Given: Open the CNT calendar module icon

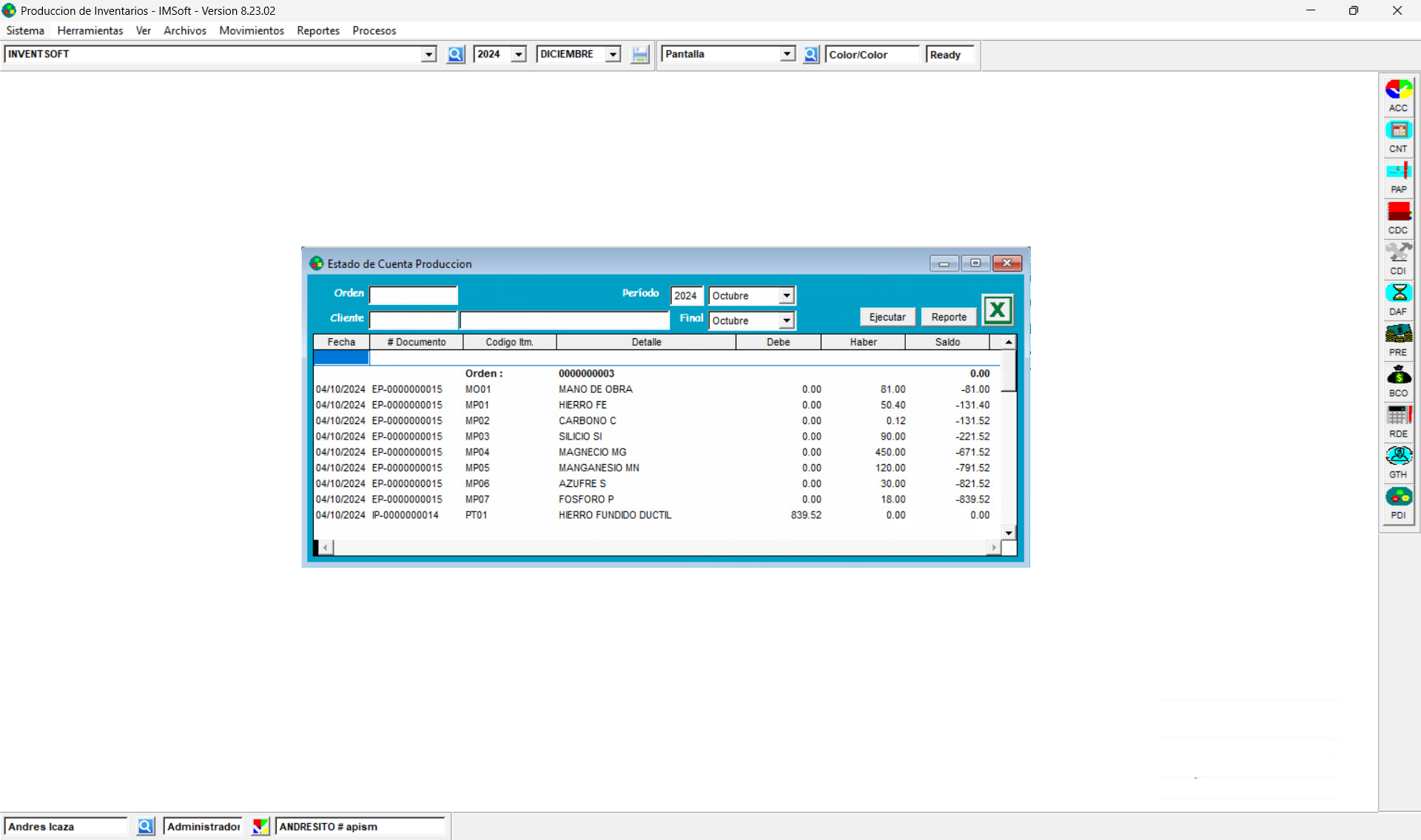Looking at the screenshot, I should coord(1398,132).
